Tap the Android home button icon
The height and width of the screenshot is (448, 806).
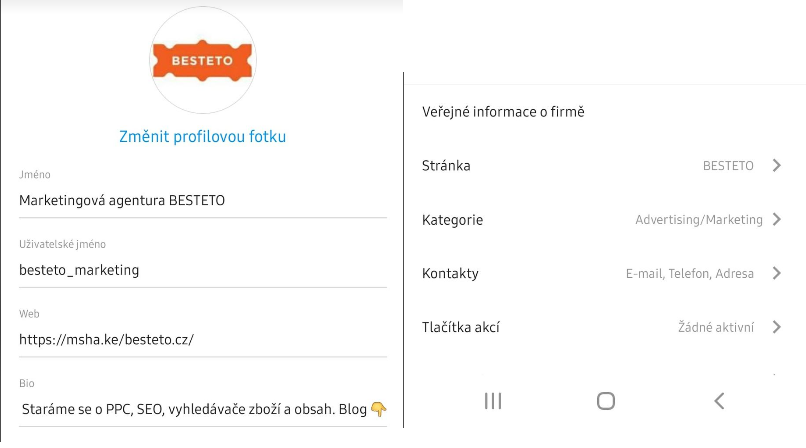pos(606,401)
